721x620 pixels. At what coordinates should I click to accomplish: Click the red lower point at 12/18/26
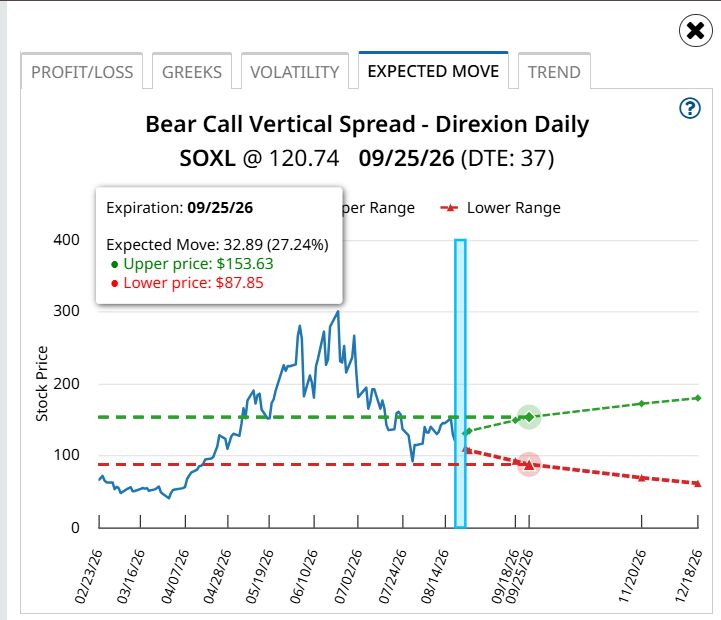pyautogui.click(x=698, y=483)
